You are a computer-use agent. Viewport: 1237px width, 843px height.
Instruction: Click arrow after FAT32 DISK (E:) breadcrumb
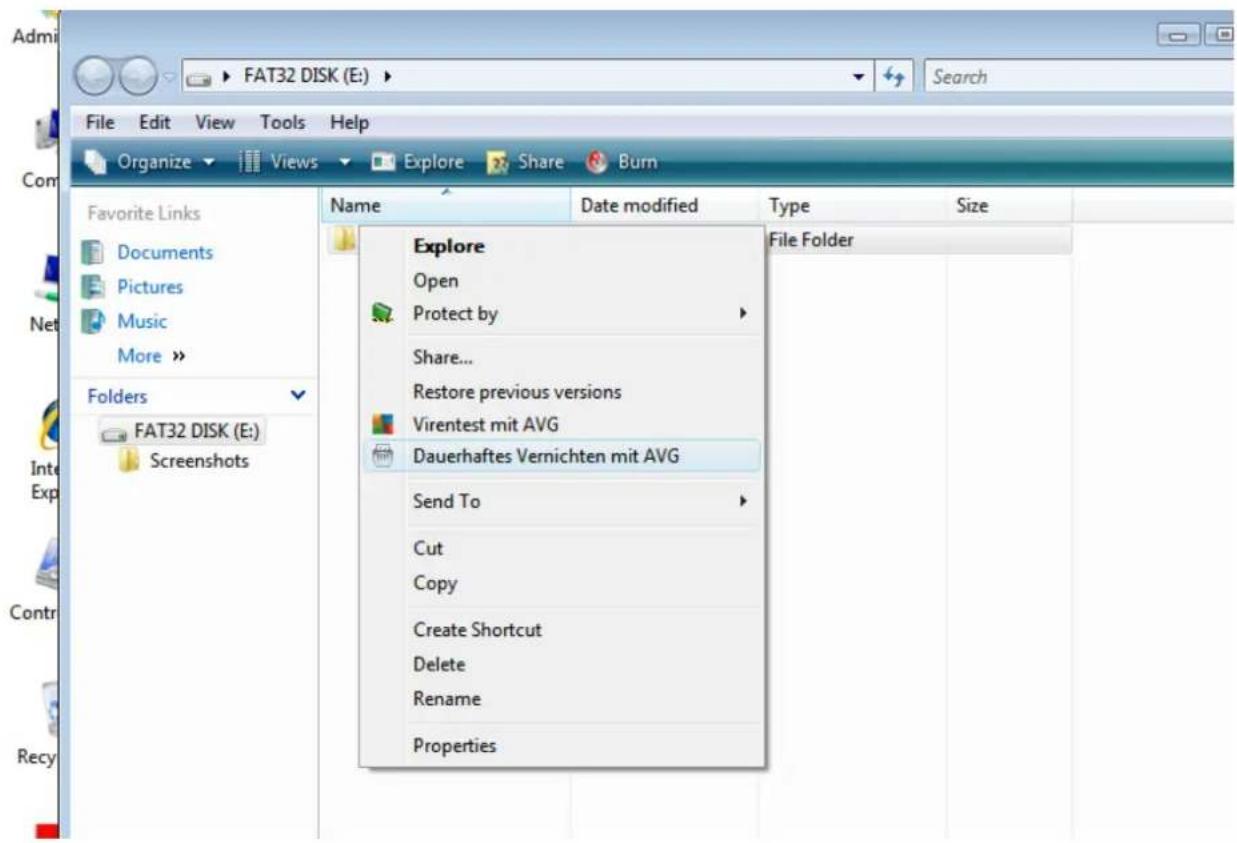point(386,77)
